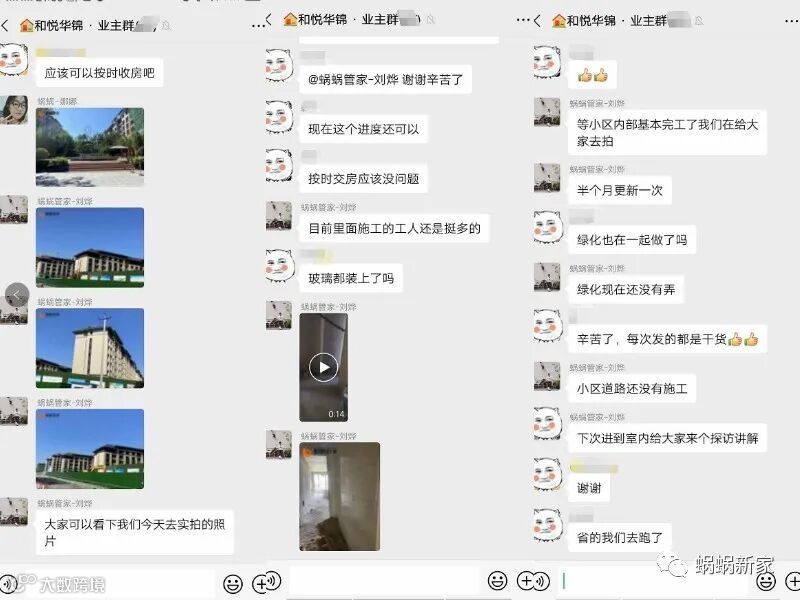Select message @蜗蜗管家-刘烨 谢谢辛苦了
The width and height of the screenshot is (800, 600).
[386, 80]
